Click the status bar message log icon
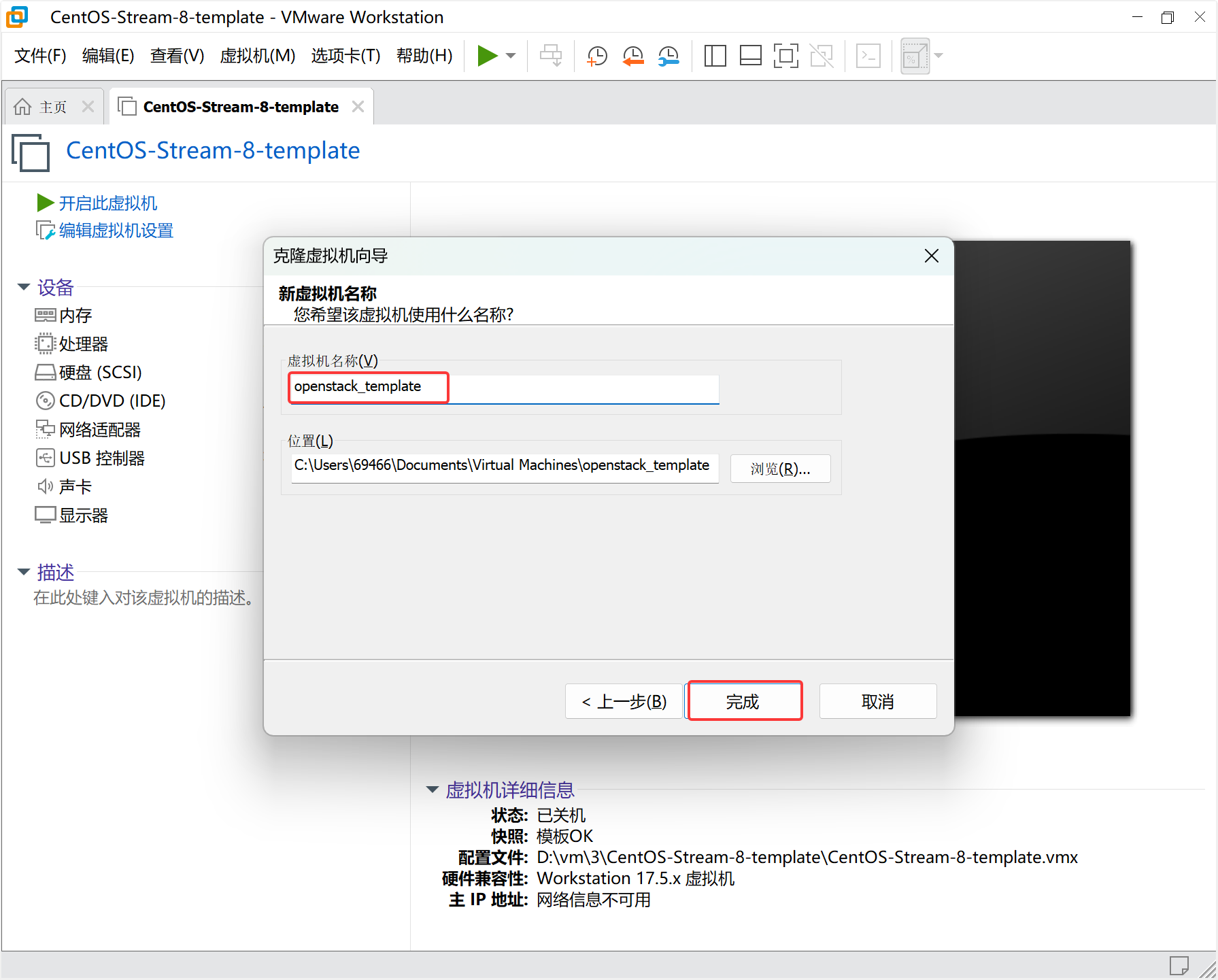This screenshot has height=980, width=1218. click(x=1179, y=966)
